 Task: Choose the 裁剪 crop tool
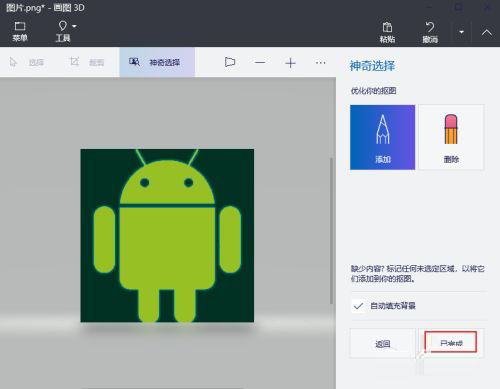(87, 62)
